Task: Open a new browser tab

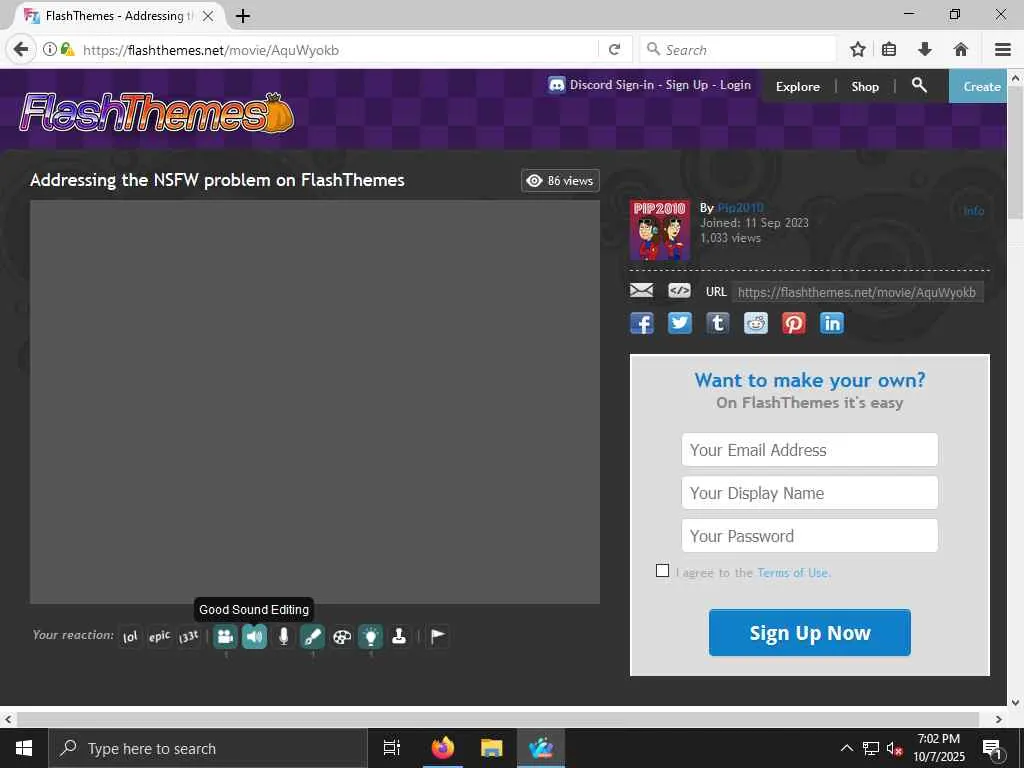Action: pos(242,16)
